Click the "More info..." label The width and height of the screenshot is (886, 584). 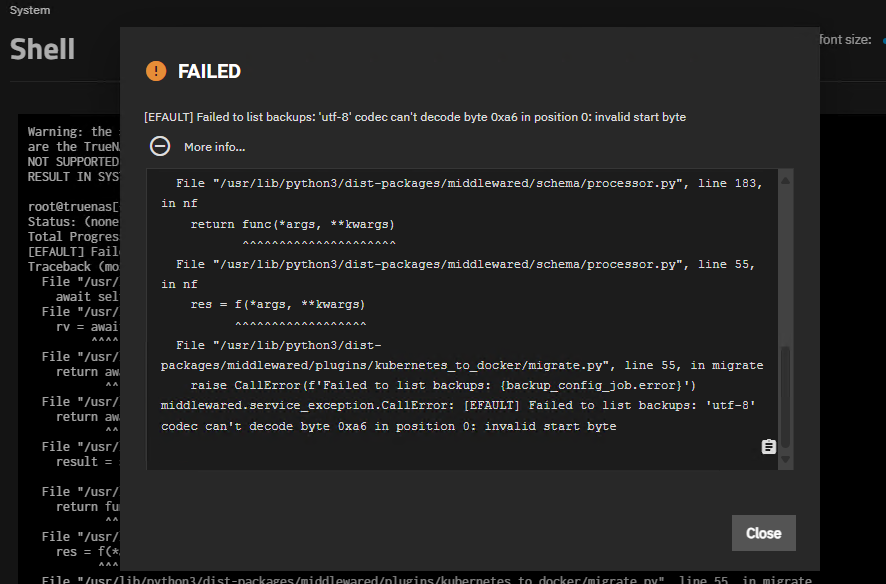[x=214, y=147]
